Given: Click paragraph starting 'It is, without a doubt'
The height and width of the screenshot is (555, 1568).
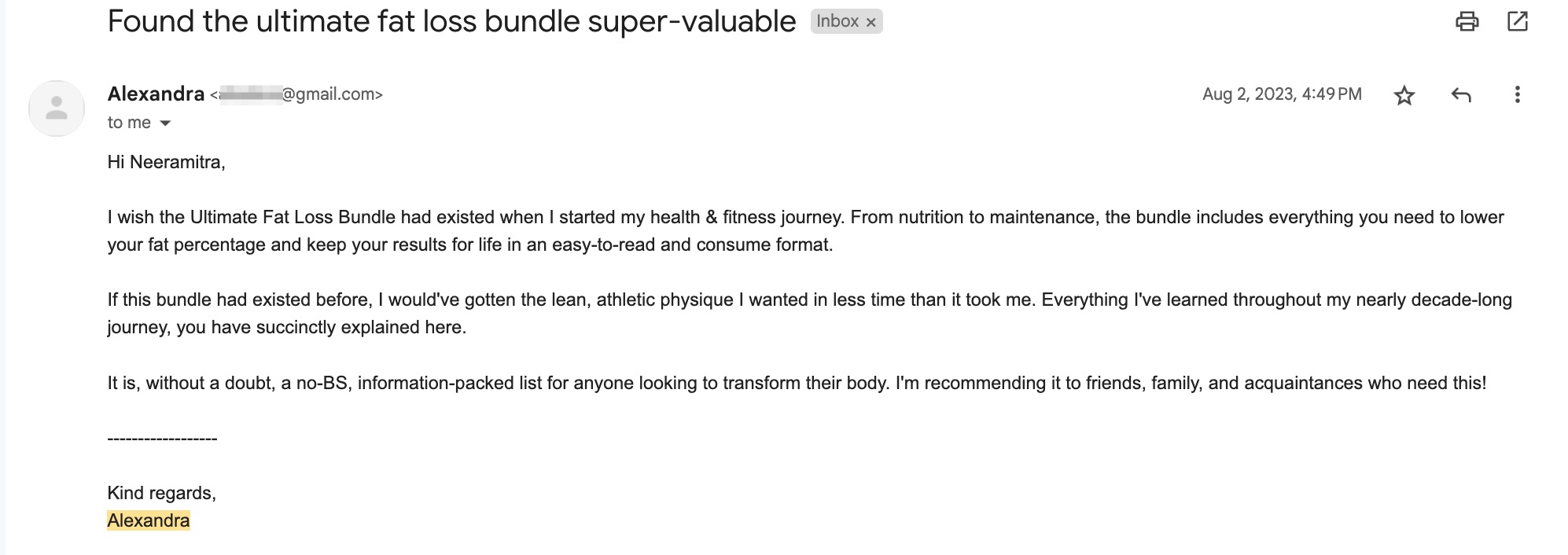Looking at the screenshot, I should pos(796,383).
